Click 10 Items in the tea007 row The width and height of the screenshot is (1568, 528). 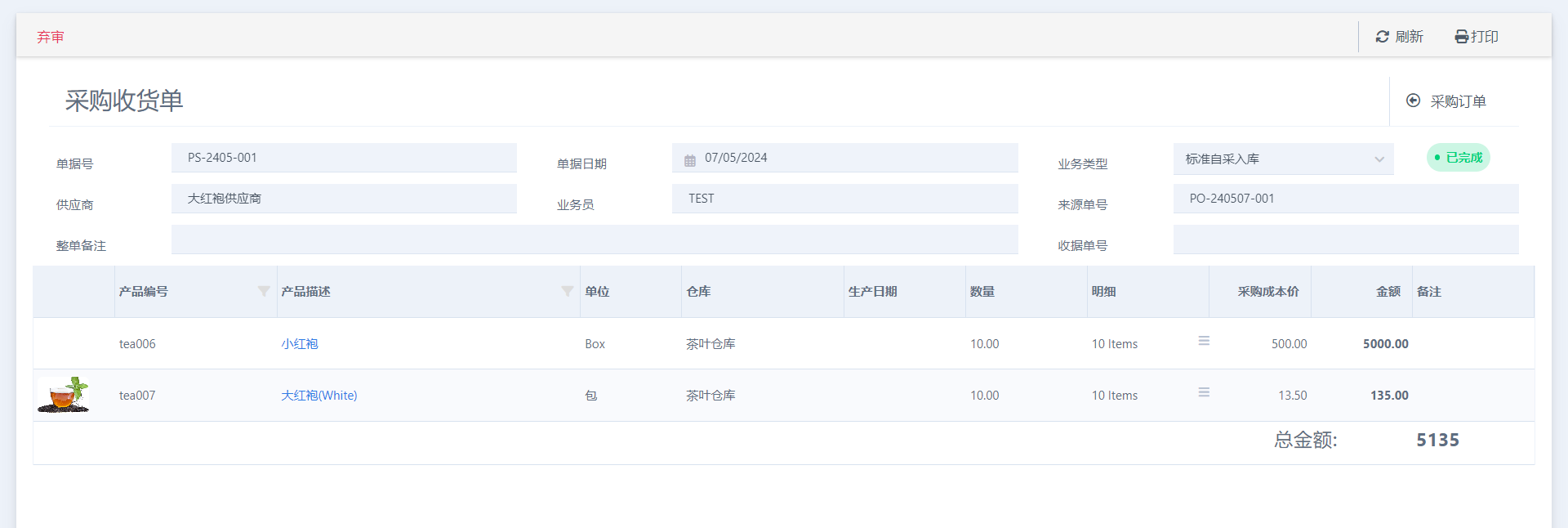point(1115,396)
